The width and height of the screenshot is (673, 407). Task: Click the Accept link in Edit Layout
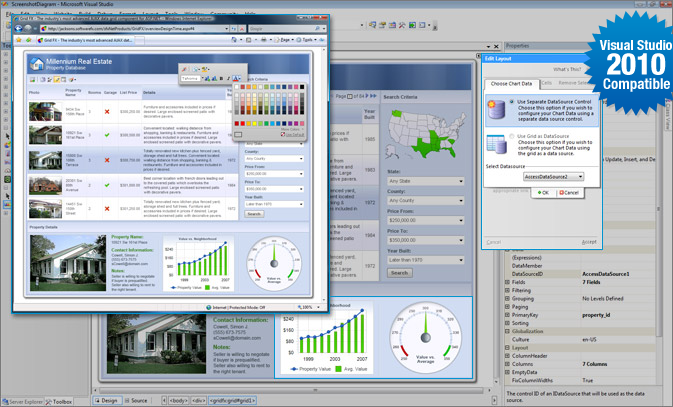(589, 242)
